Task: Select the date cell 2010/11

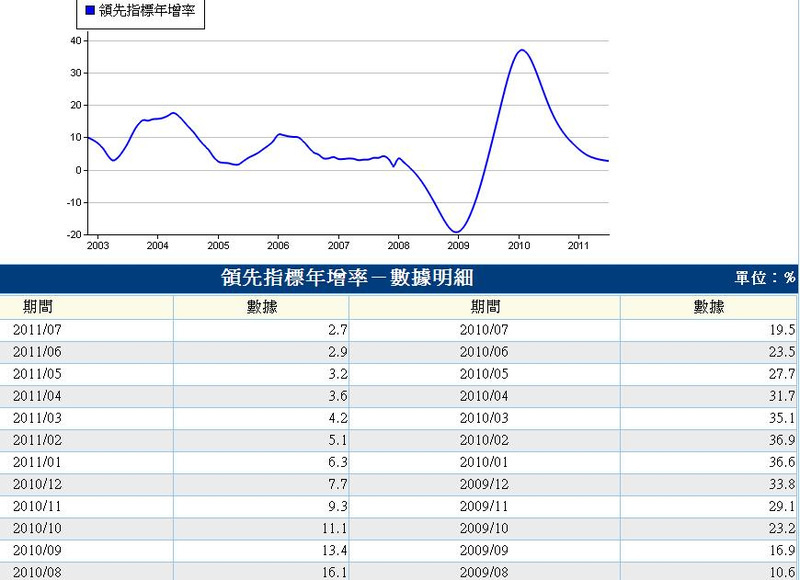Action: 37,506
